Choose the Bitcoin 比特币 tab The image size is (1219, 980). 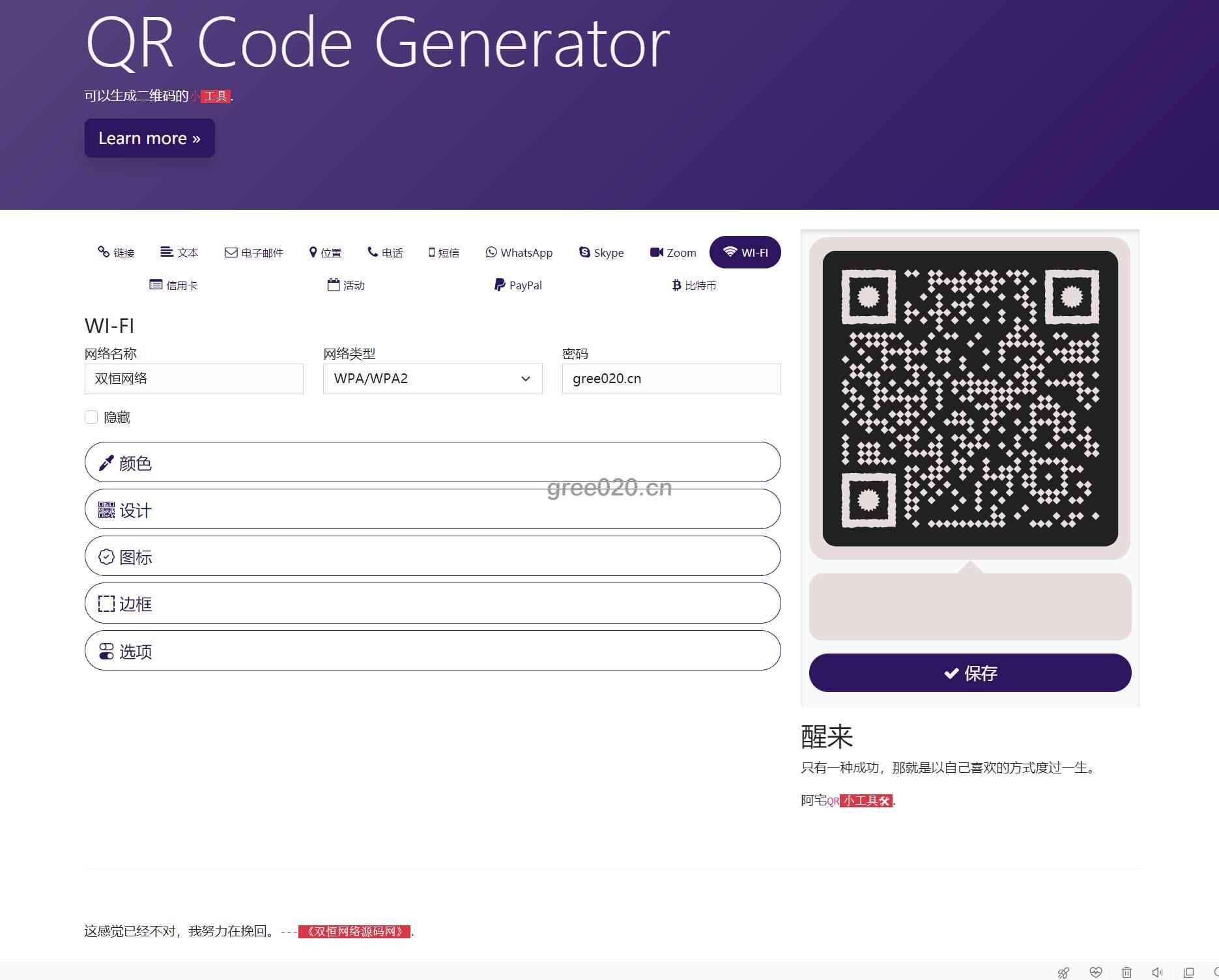pyautogui.click(x=693, y=285)
